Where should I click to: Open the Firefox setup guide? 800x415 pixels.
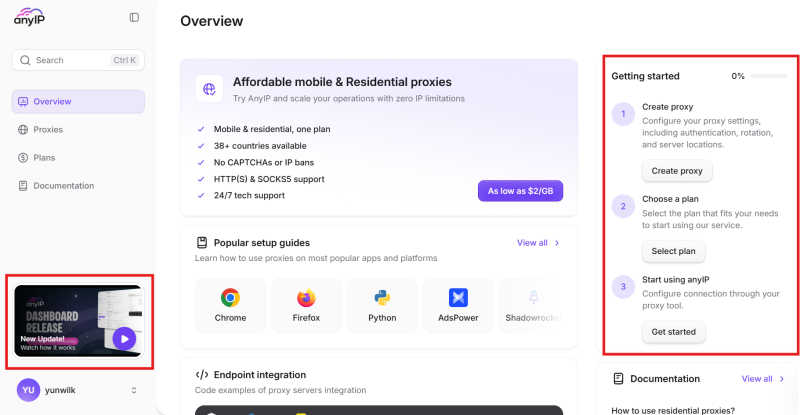point(306,305)
